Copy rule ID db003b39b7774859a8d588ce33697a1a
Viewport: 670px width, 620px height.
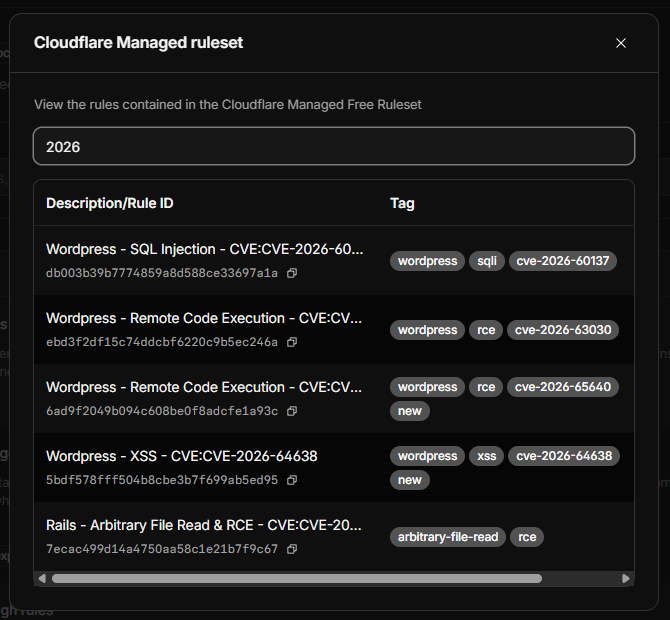(x=292, y=273)
